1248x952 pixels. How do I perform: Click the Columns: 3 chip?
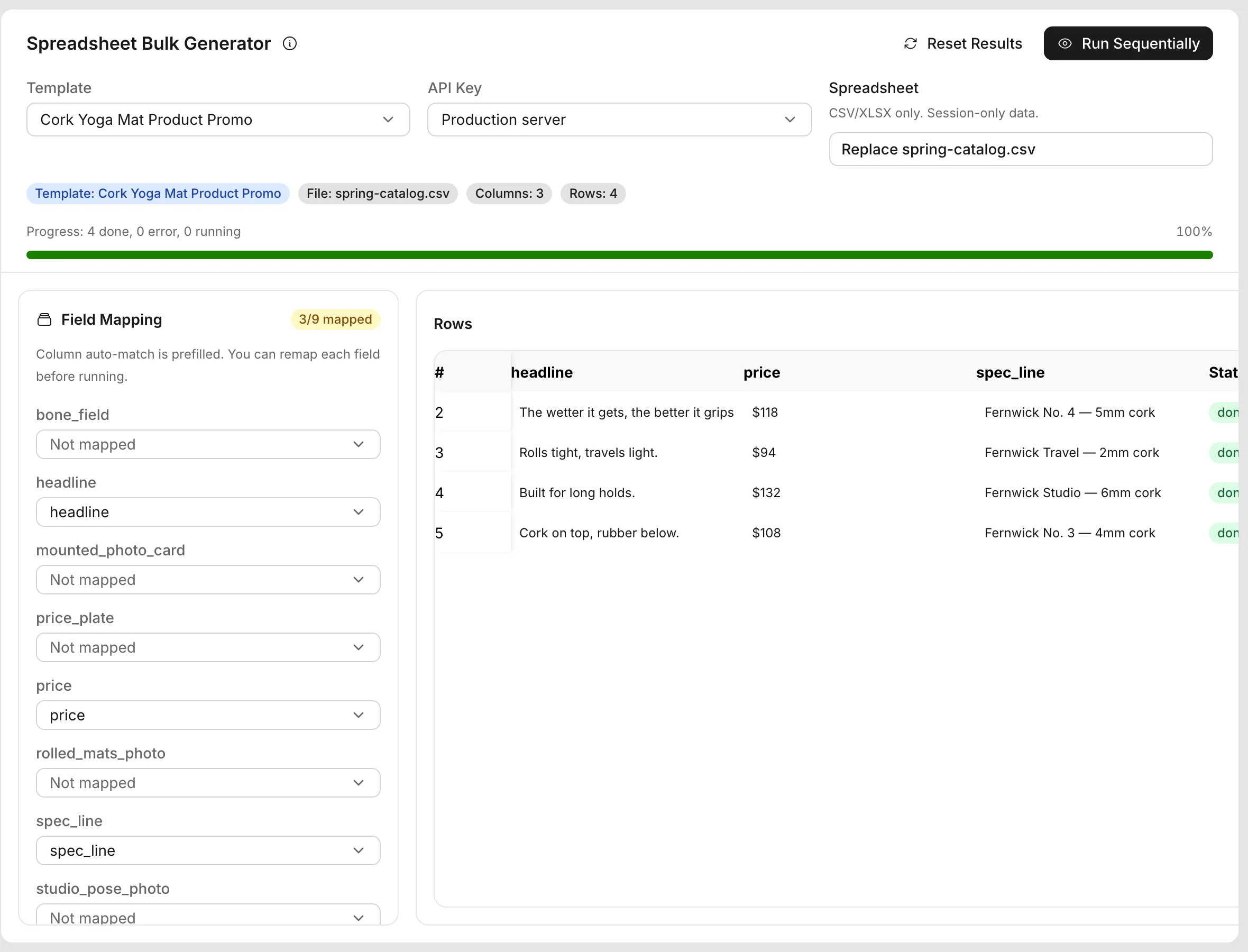point(509,194)
